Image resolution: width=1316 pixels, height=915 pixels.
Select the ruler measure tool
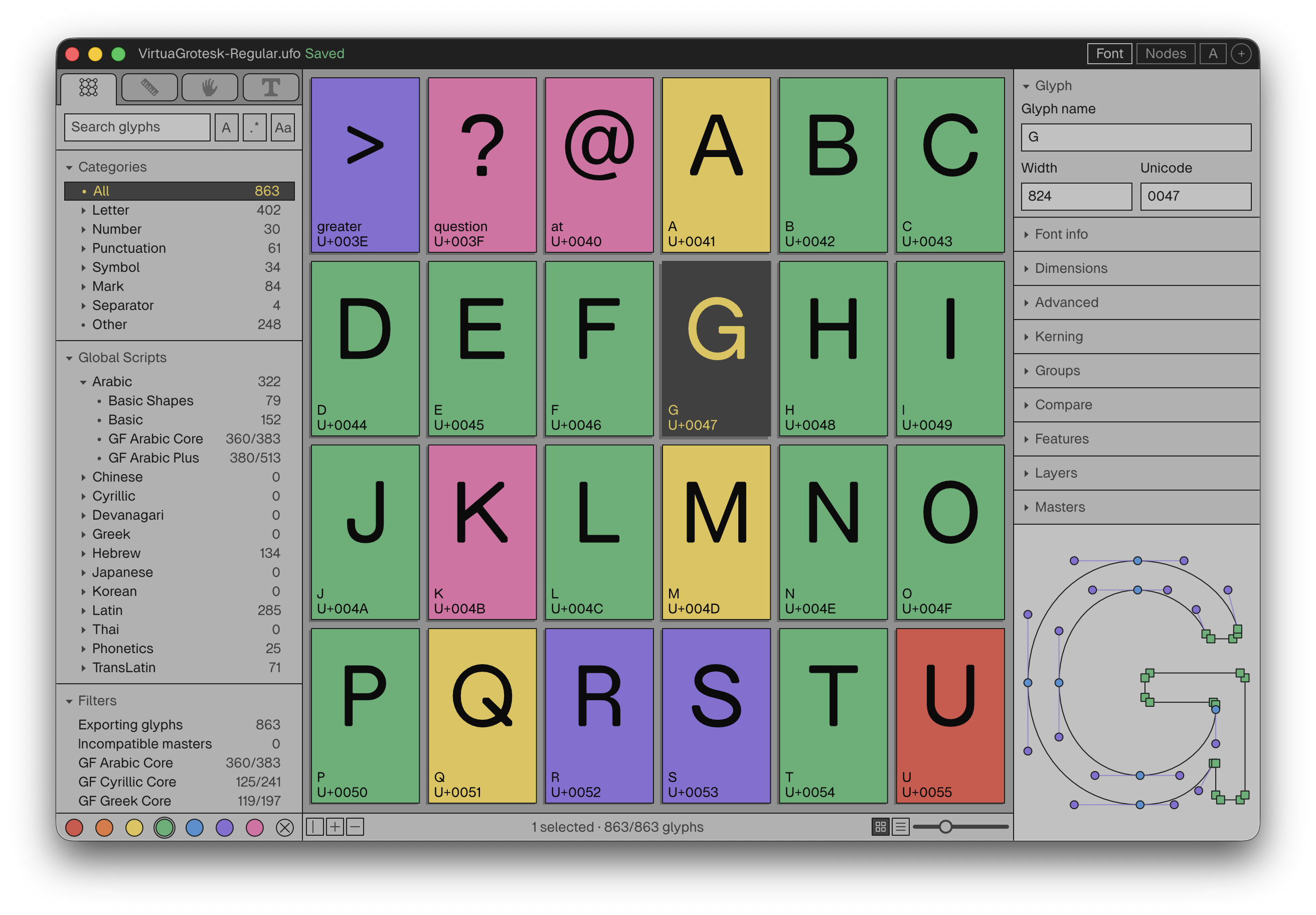pos(149,88)
